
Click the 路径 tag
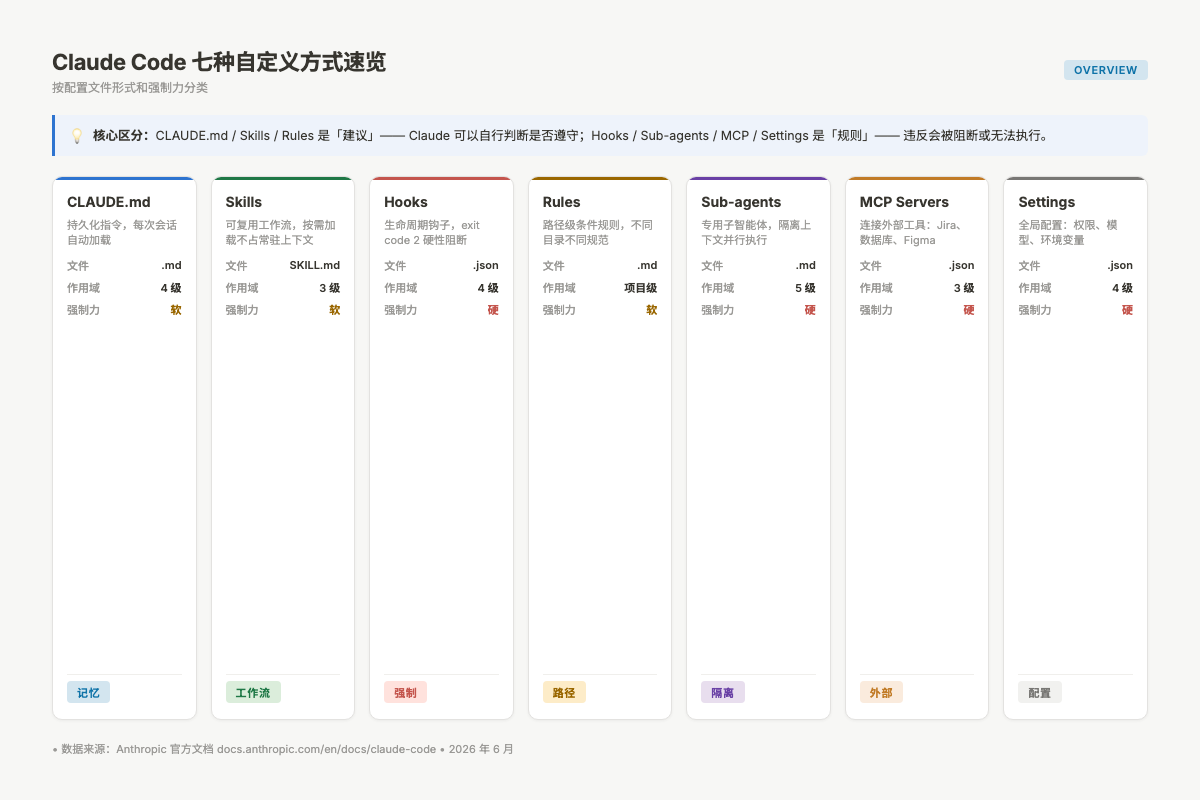coord(564,692)
